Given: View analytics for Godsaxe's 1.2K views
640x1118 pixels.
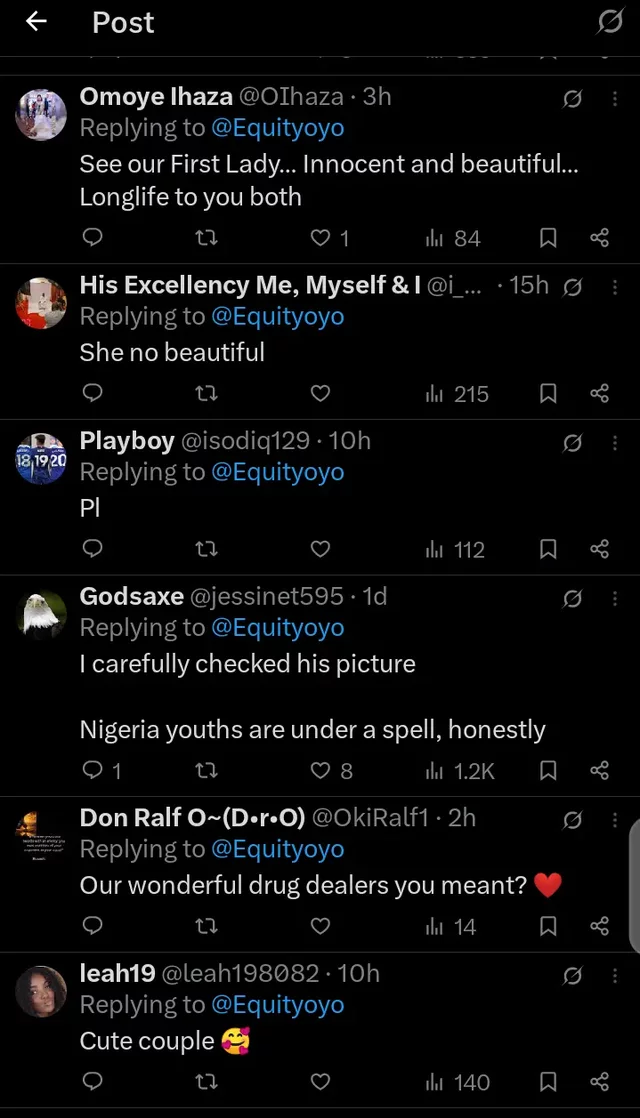Looking at the screenshot, I should [460, 770].
